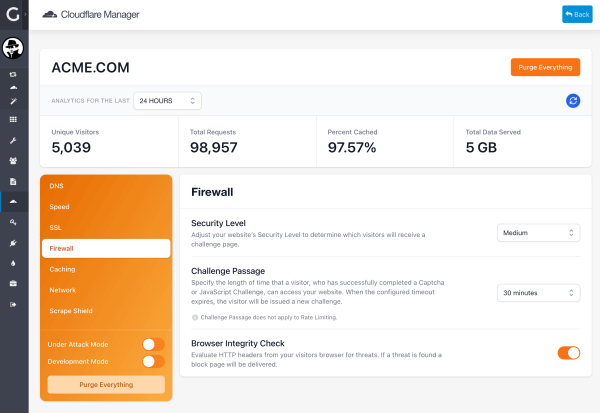The width and height of the screenshot is (600, 413).
Task: Click the retweet arrows sidebar icon
Action: (13, 74)
